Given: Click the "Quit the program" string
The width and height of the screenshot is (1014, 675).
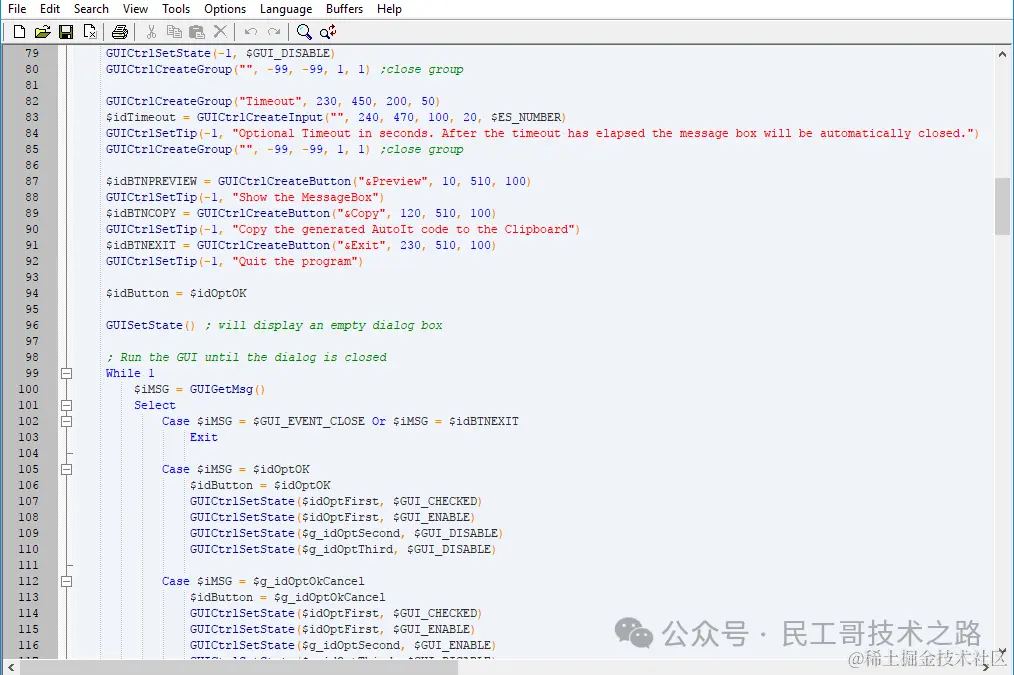Looking at the screenshot, I should tap(295, 261).
